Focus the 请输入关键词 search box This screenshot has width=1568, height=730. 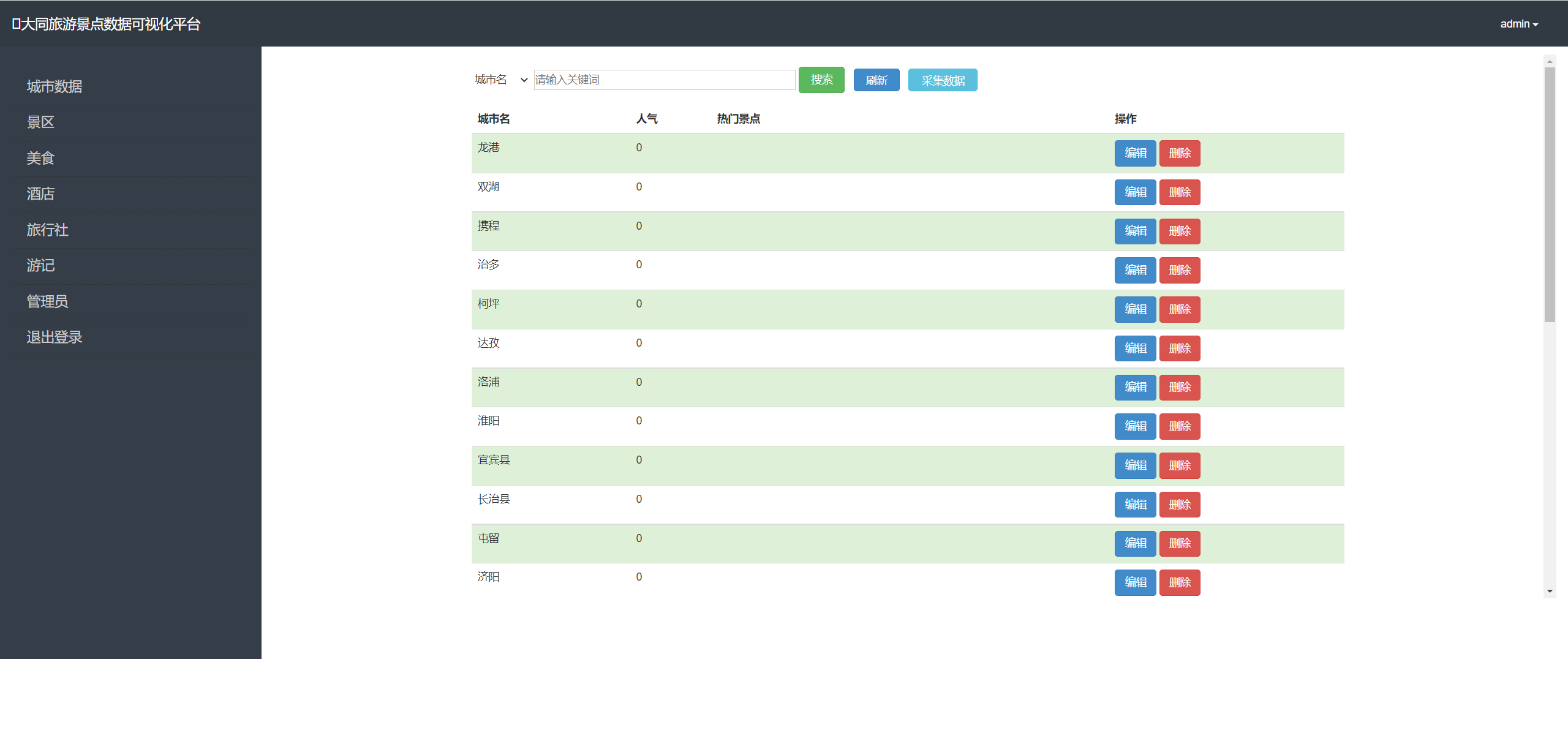(x=665, y=80)
